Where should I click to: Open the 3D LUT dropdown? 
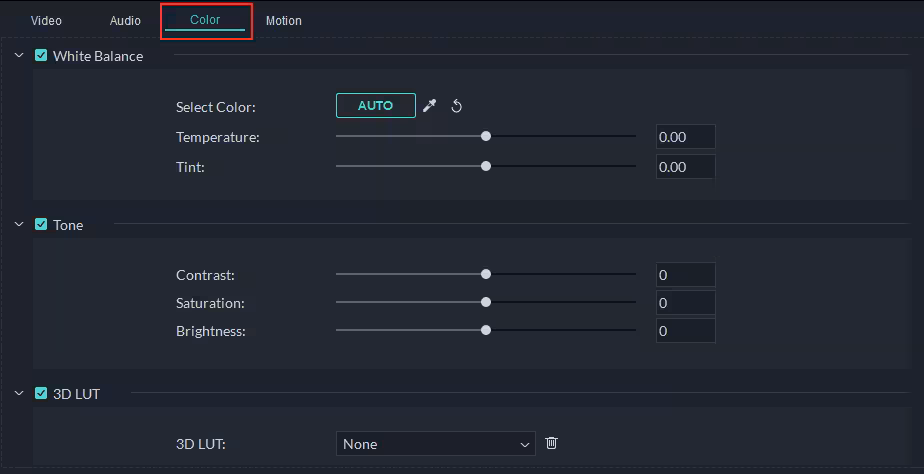point(436,444)
